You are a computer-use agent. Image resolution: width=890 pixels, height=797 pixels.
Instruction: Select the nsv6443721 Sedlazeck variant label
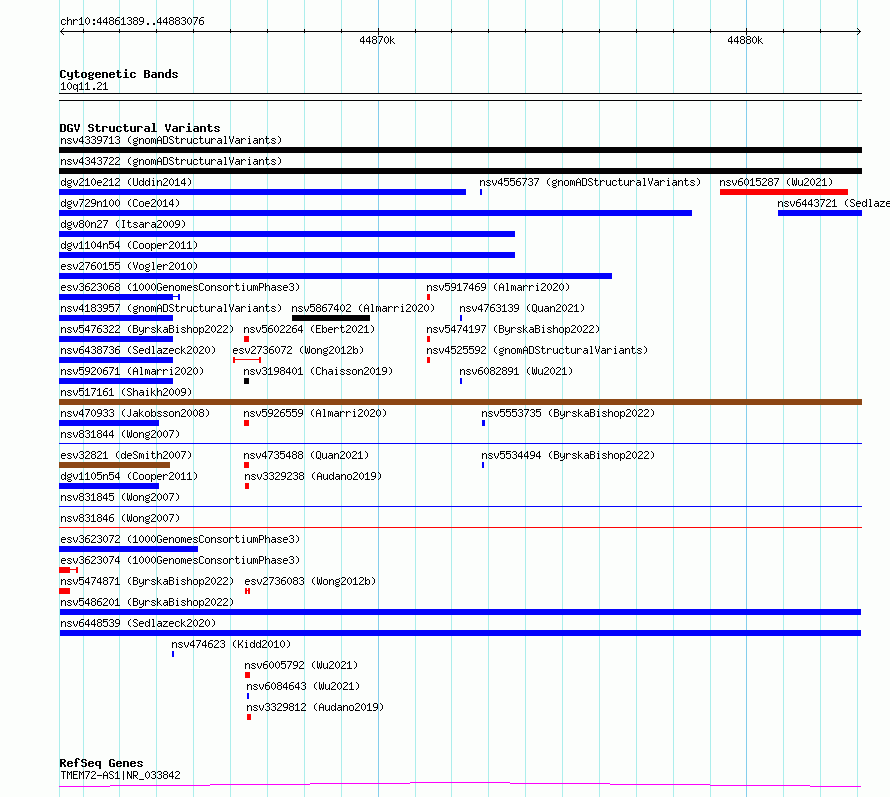click(x=833, y=203)
